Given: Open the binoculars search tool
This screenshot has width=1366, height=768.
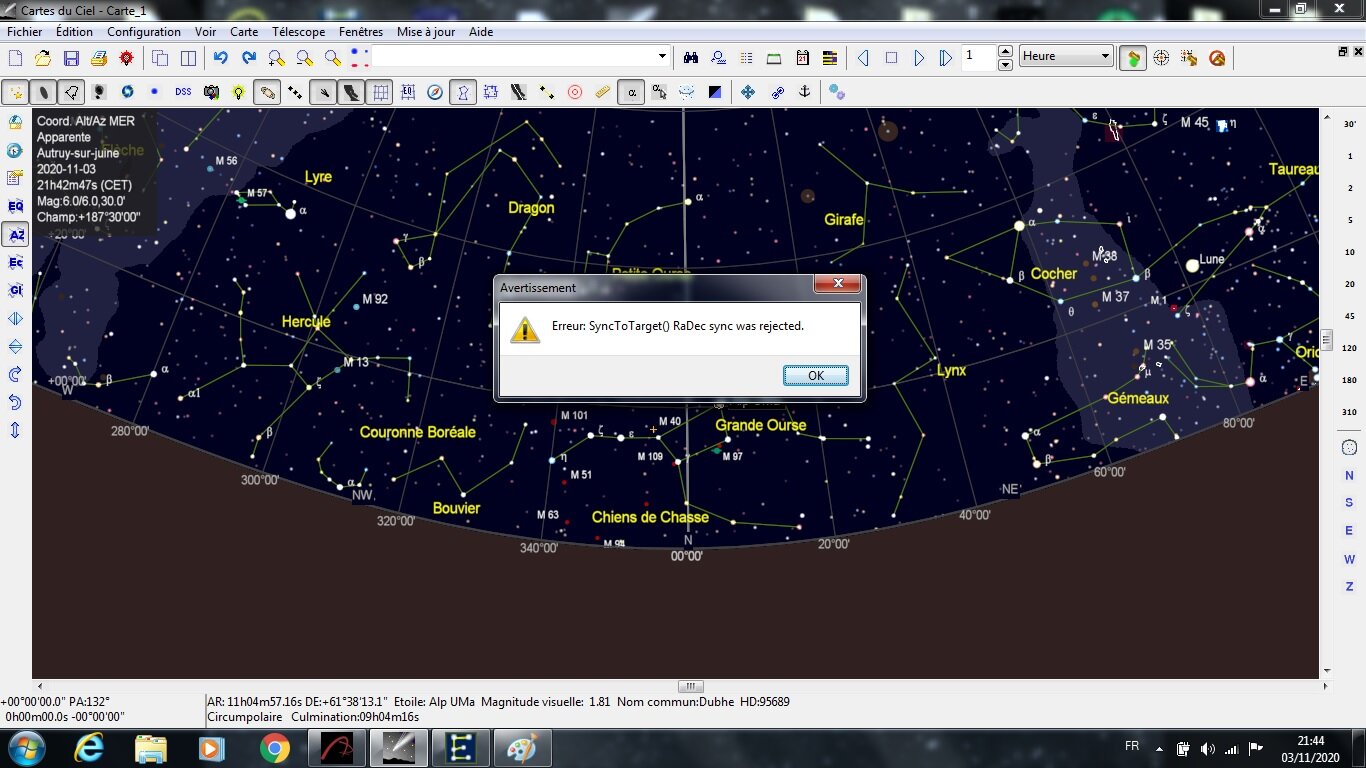Looking at the screenshot, I should tap(690, 58).
